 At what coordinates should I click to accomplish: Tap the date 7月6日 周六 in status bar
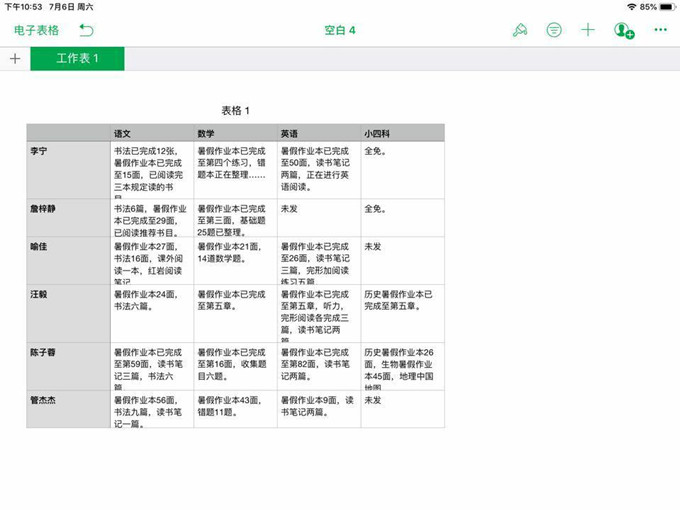71,7
